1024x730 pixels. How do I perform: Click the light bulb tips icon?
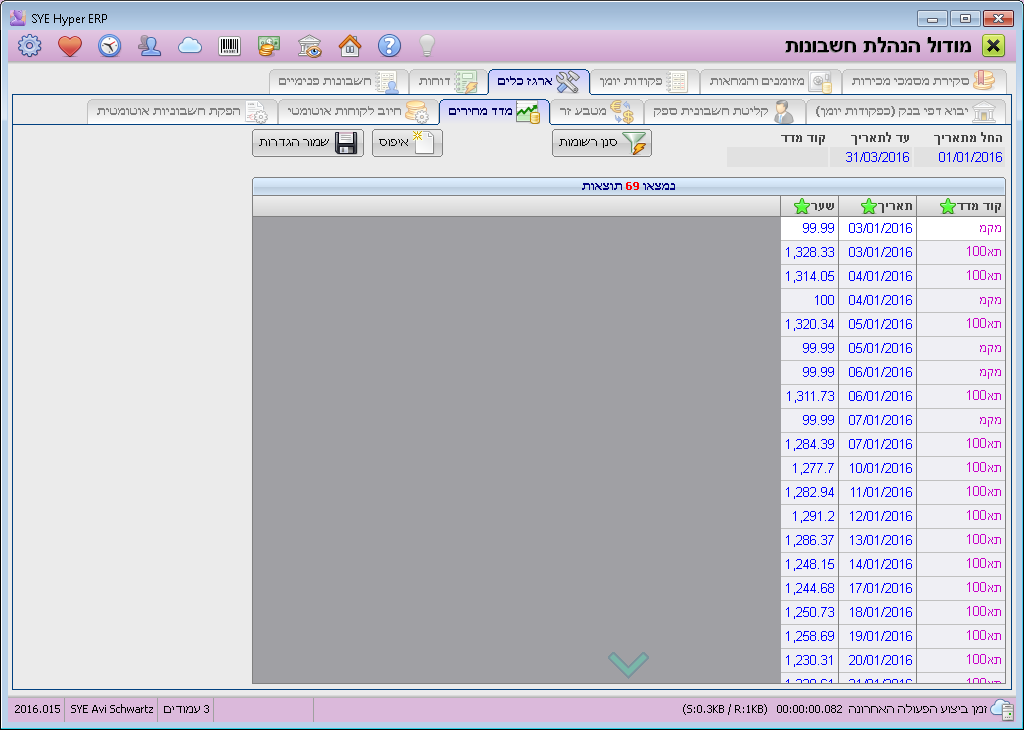(x=427, y=46)
